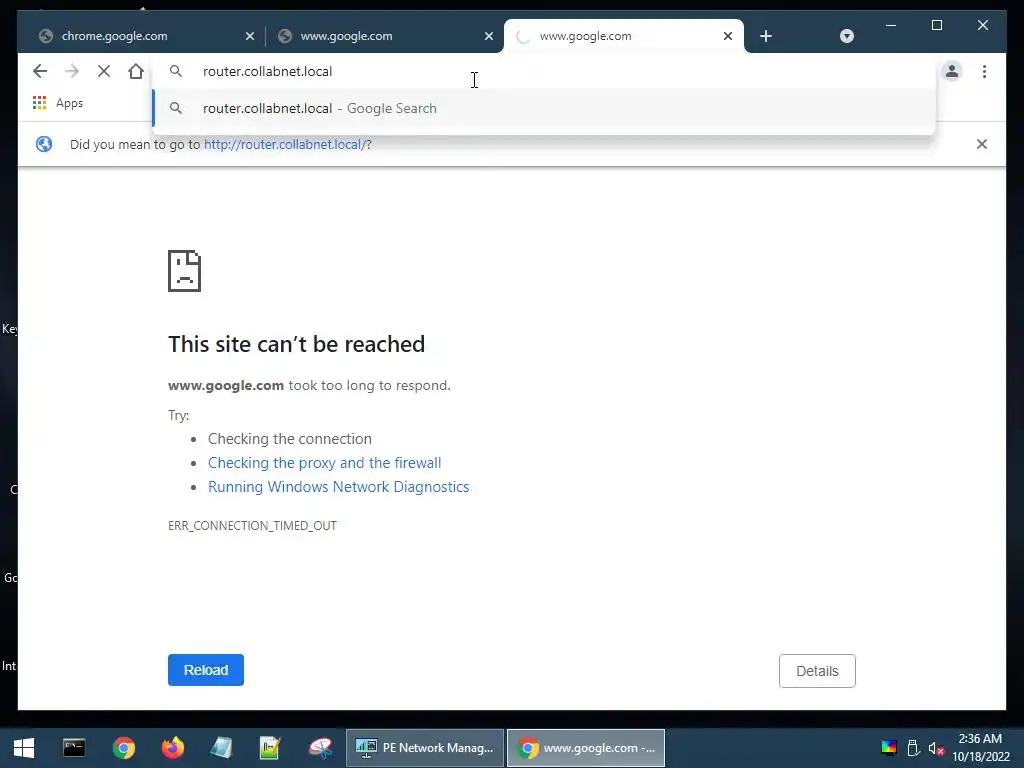Open the profile avatar menu
1024x768 pixels.
(x=952, y=71)
